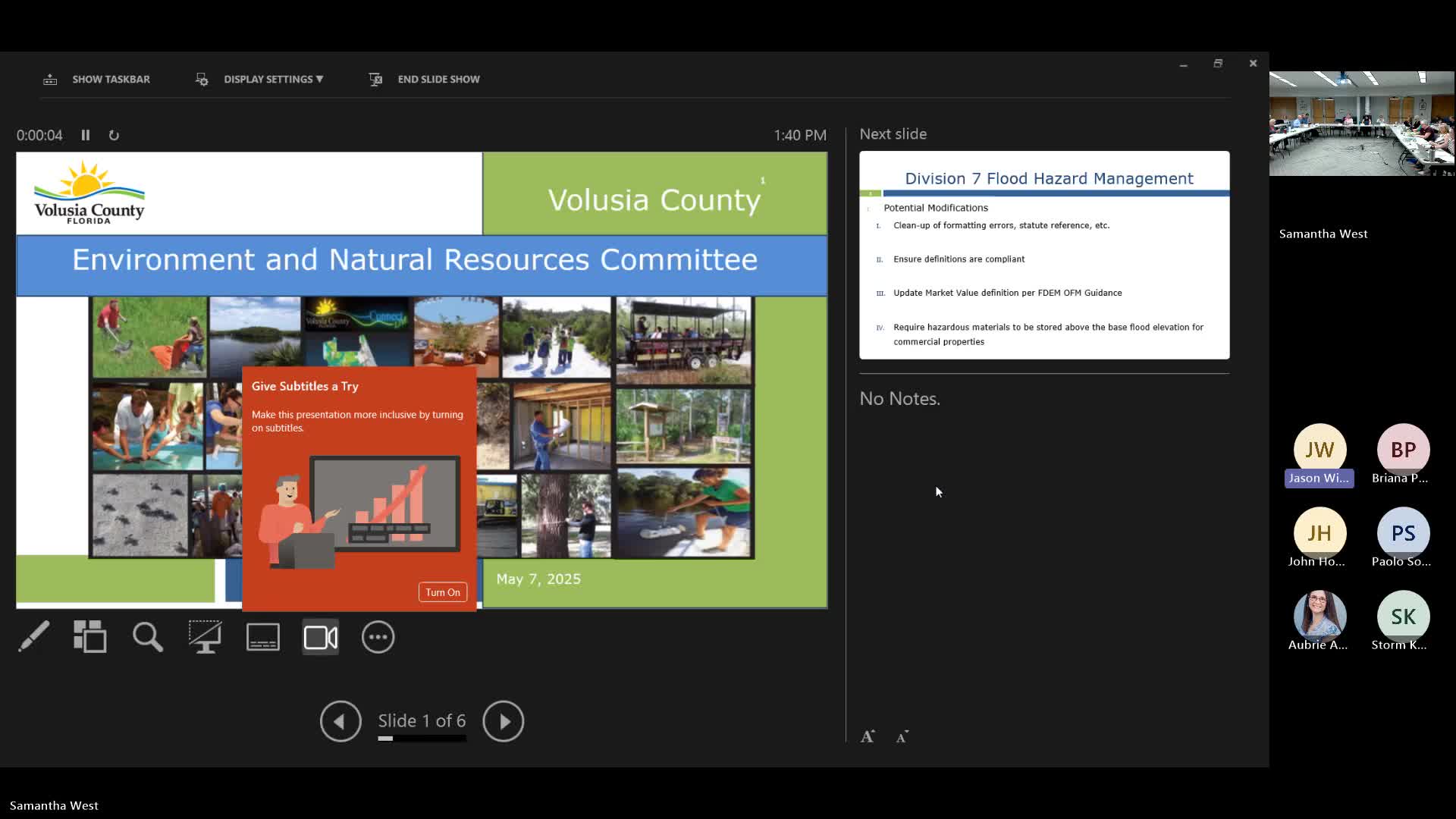Click Show Taskbar
This screenshot has height=819, width=1456.
pyautogui.click(x=111, y=79)
